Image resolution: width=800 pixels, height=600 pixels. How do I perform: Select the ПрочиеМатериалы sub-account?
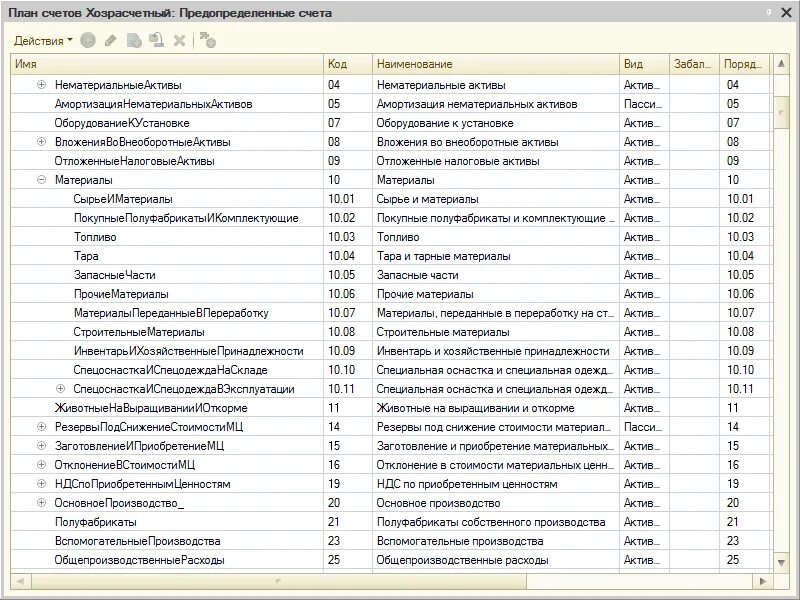coord(390,294)
